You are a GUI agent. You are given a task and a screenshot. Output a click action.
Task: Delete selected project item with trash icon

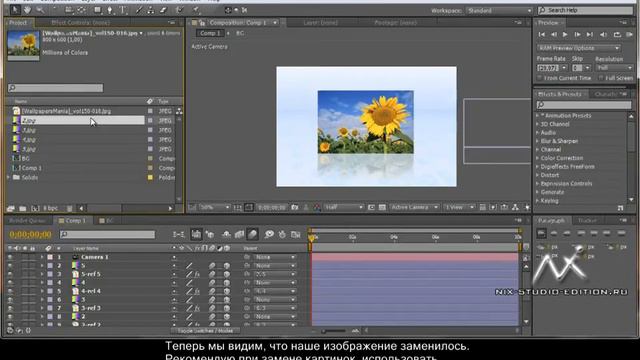click(69, 209)
